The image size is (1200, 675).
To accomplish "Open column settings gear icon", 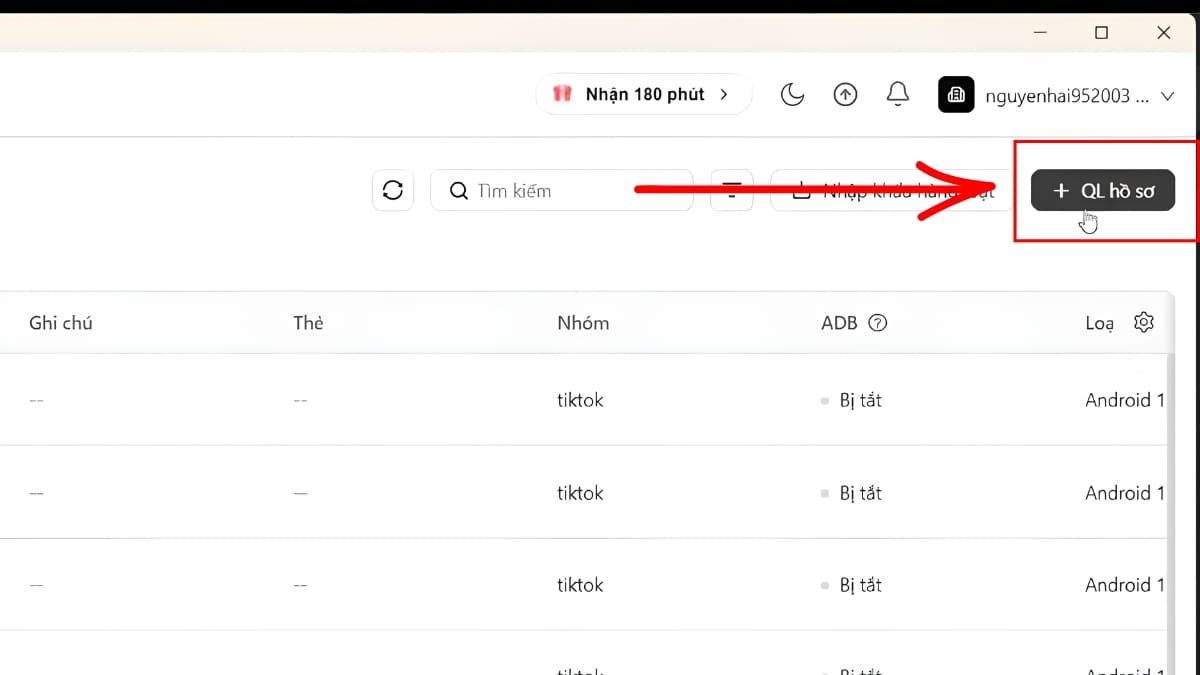I will [1144, 322].
